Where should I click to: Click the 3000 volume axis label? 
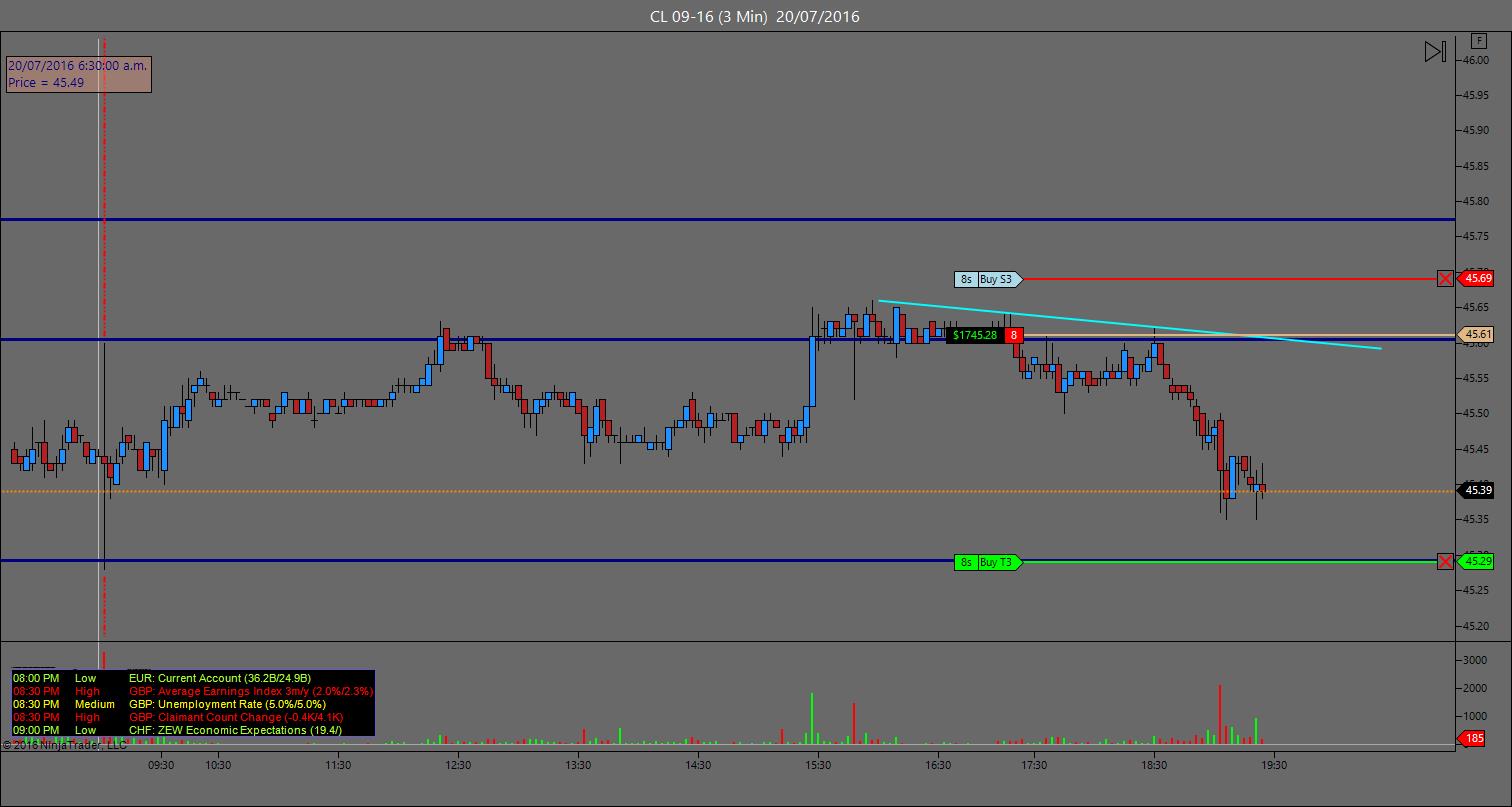[1476, 661]
